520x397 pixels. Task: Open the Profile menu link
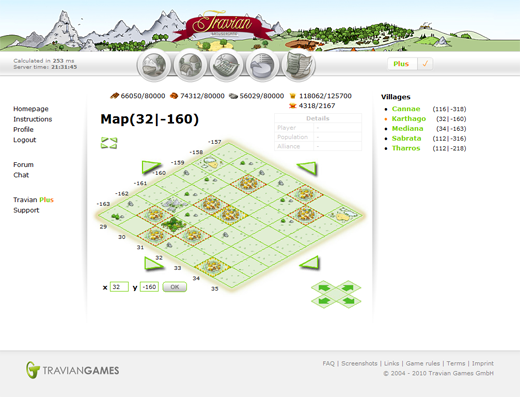[x=23, y=129]
